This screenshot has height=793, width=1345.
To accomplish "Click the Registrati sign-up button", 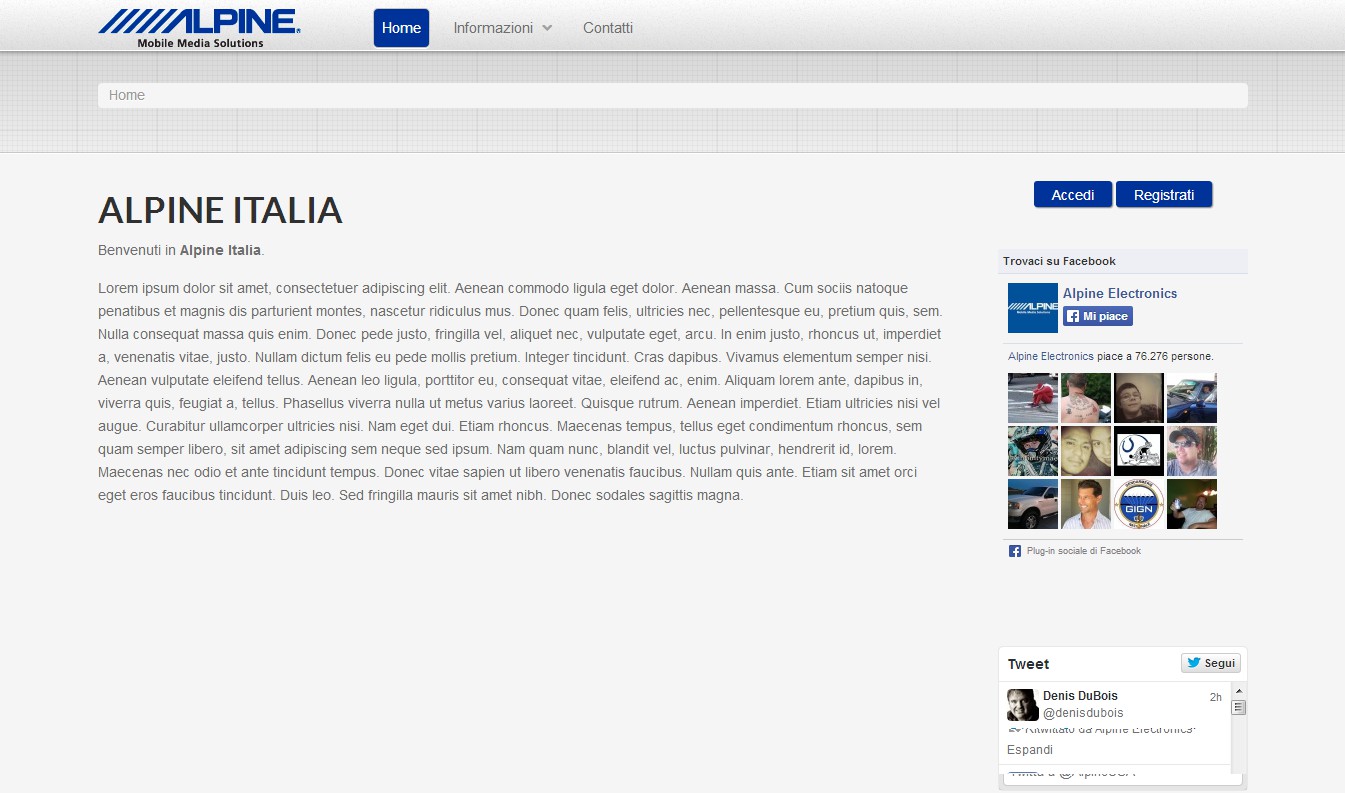I will (x=1164, y=195).
